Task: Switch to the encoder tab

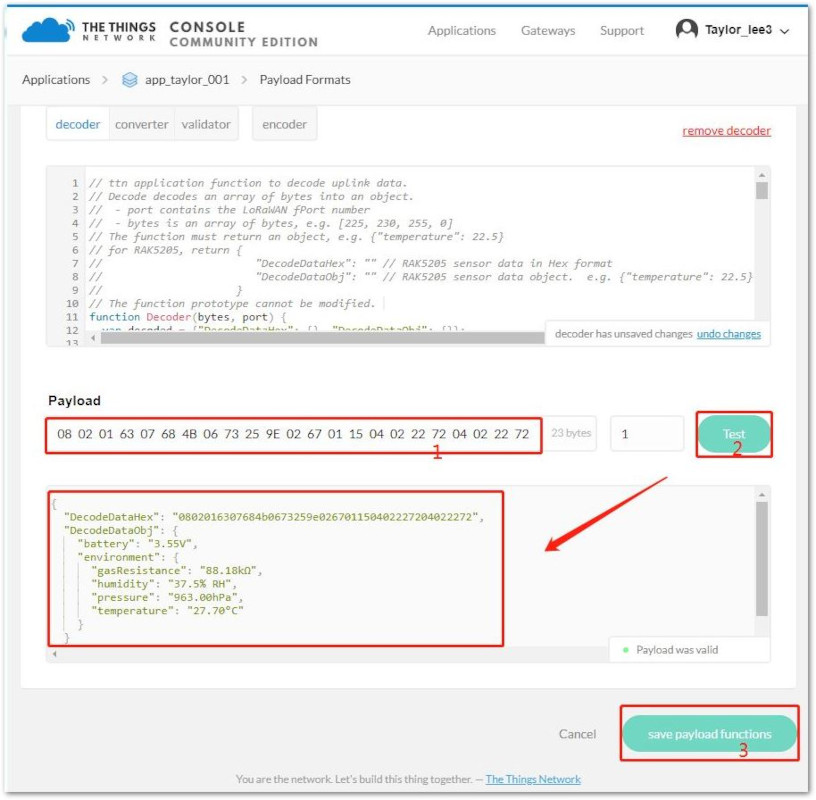Action: point(284,124)
